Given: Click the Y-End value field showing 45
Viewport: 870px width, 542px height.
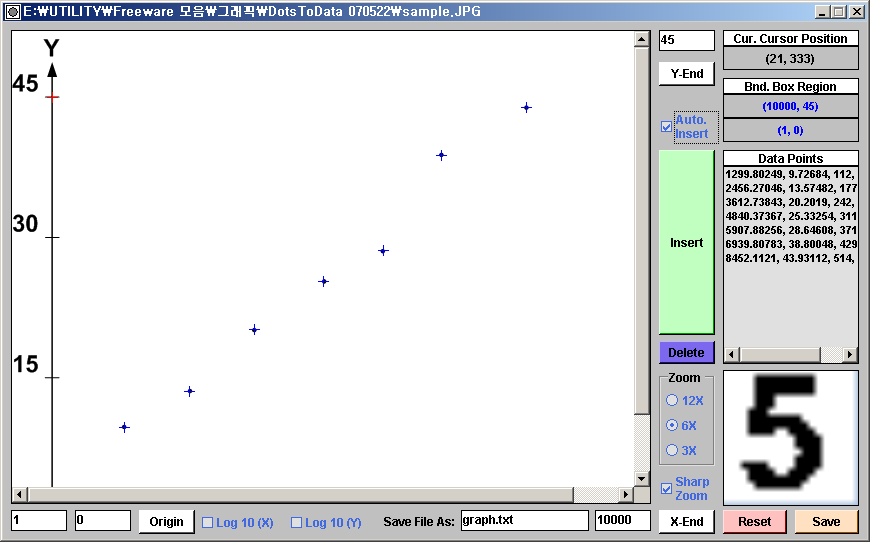Looking at the screenshot, I should click(x=686, y=40).
